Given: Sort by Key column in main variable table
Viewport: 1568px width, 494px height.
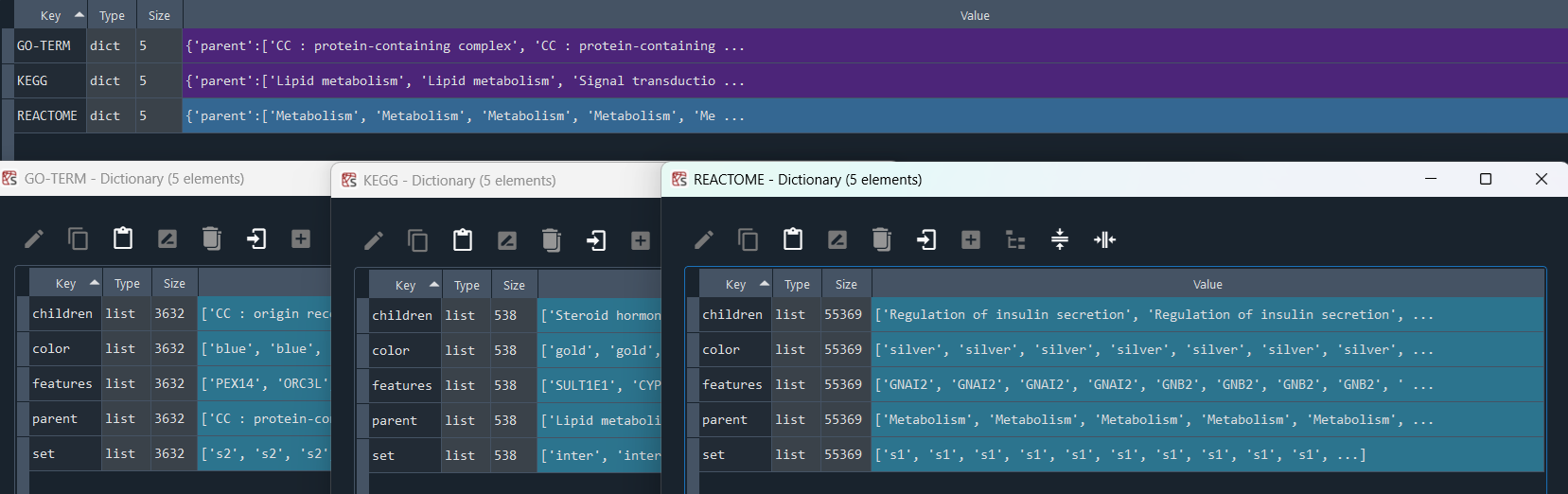Looking at the screenshot, I should 50,15.
